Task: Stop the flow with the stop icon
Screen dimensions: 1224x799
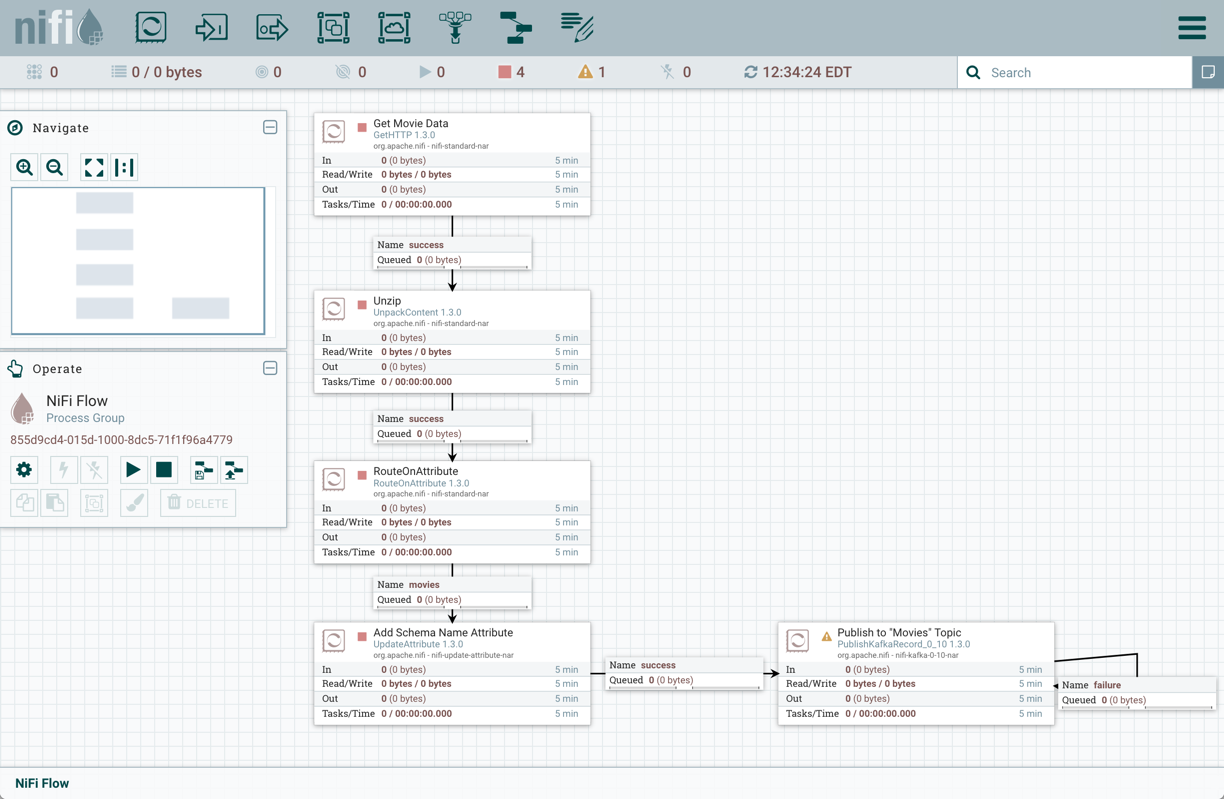Action: coord(163,470)
